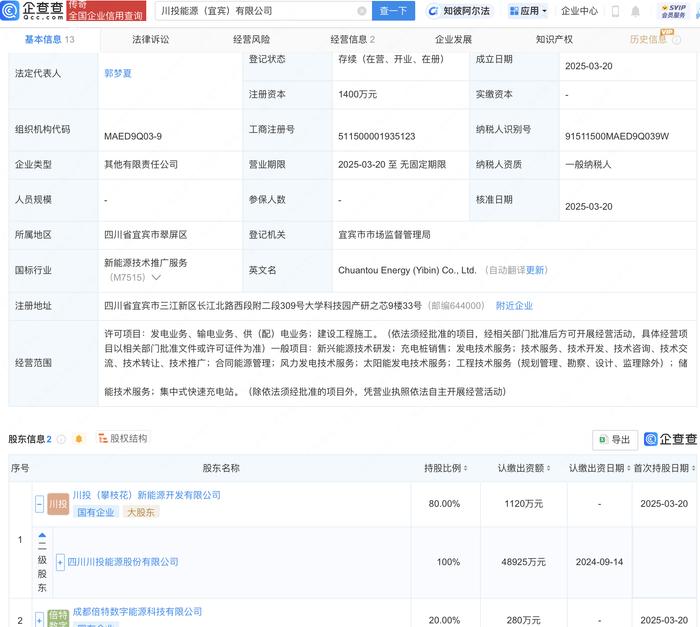This screenshot has width=700, height=627.
Task: Expand 成都倍特数字能源科技 shareholder row
Action: (x=39, y=620)
